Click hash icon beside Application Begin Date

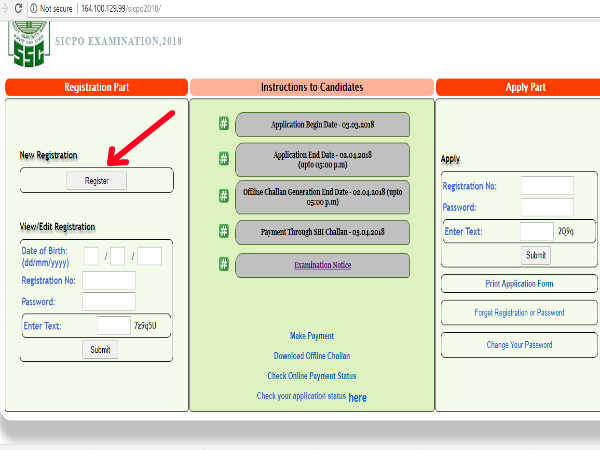point(224,124)
